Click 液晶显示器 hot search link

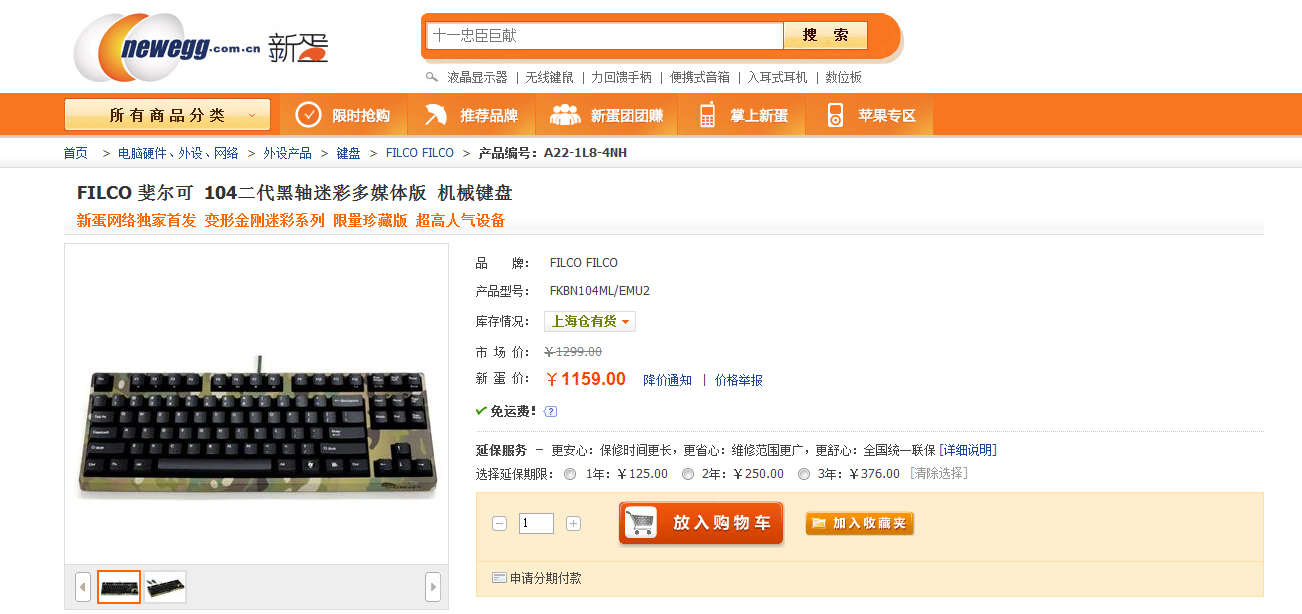[x=477, y=77]
